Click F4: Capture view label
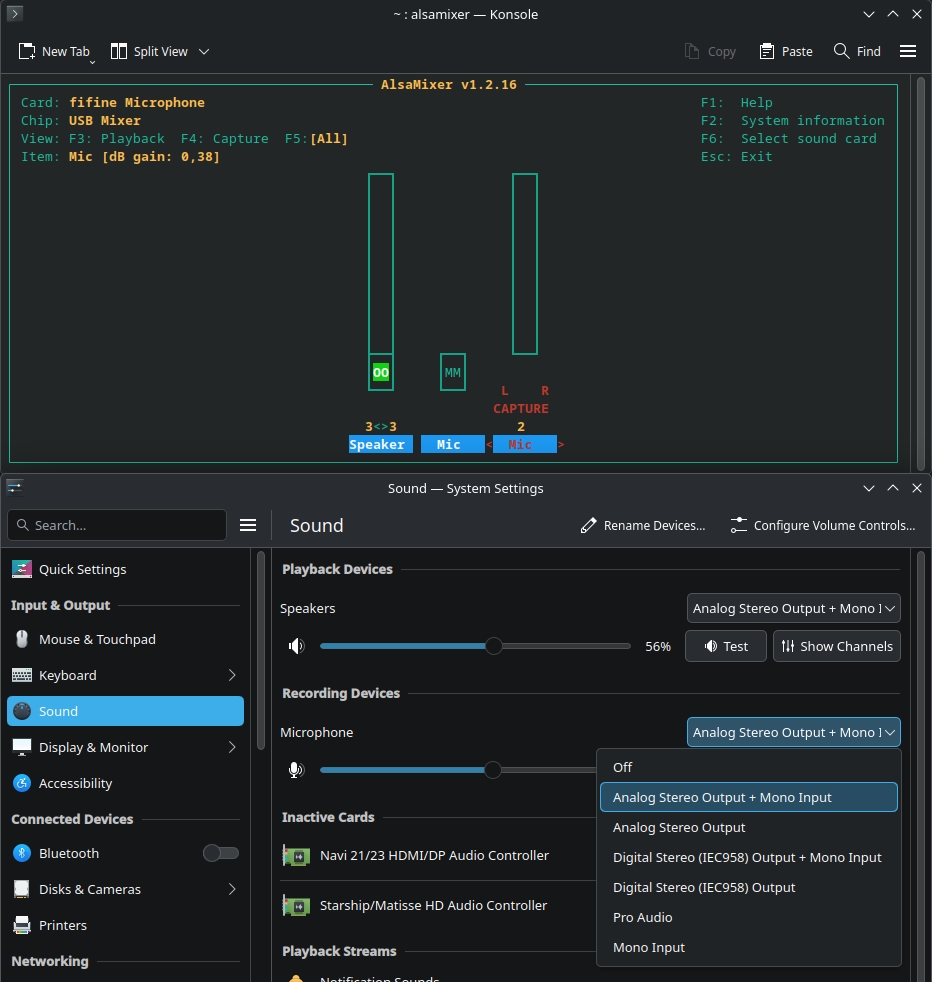The width and height of the screenshot is (932, 982). click(224, 138)
